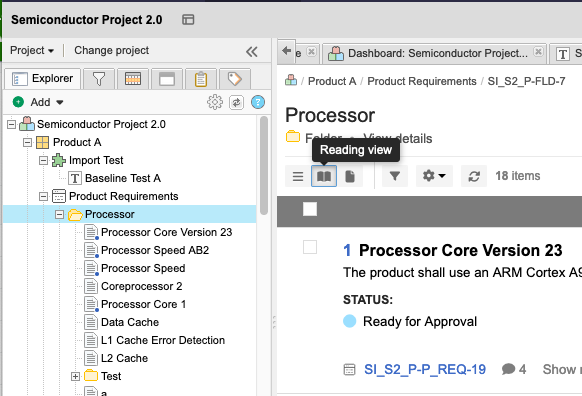The height and width of the screenshot is (396, 582).
Task: Click SI_S2_P-FLD-7 breadcrumb
Action: tap(526, 81)
